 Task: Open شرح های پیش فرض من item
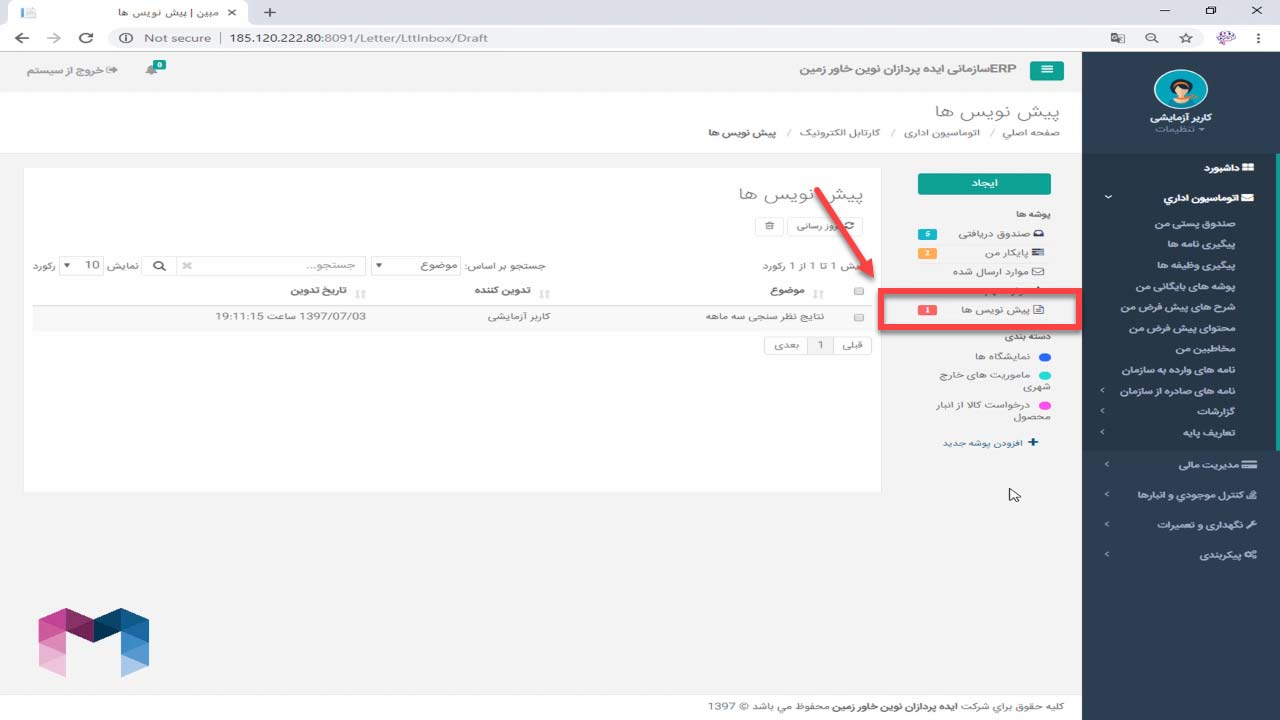[x=1179, y=307]
